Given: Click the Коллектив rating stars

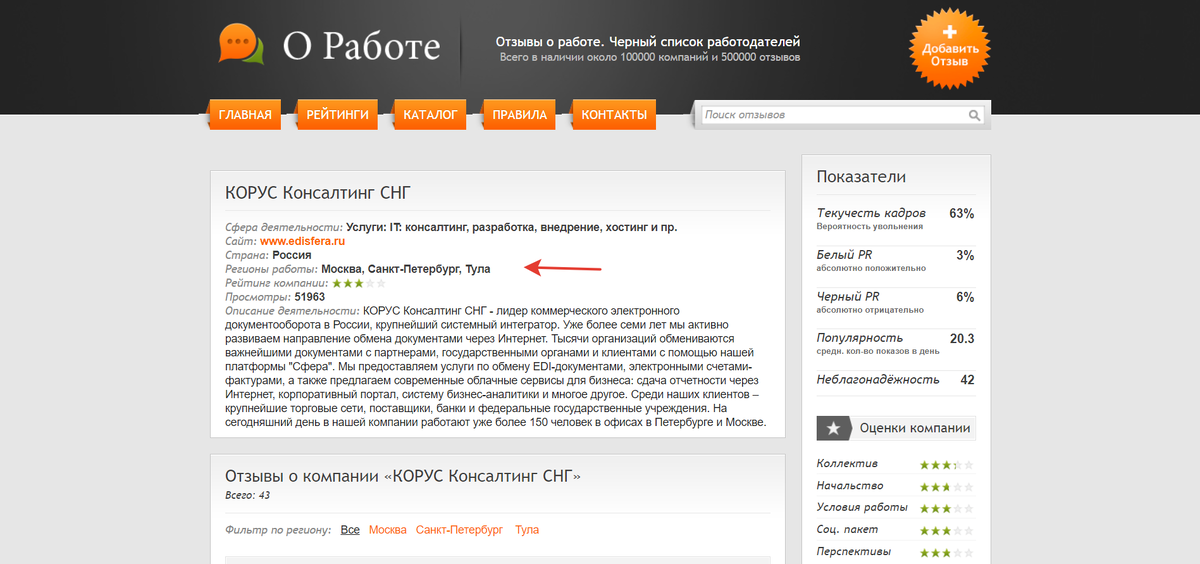Looking at the screenshot, I should coord(946,464).
